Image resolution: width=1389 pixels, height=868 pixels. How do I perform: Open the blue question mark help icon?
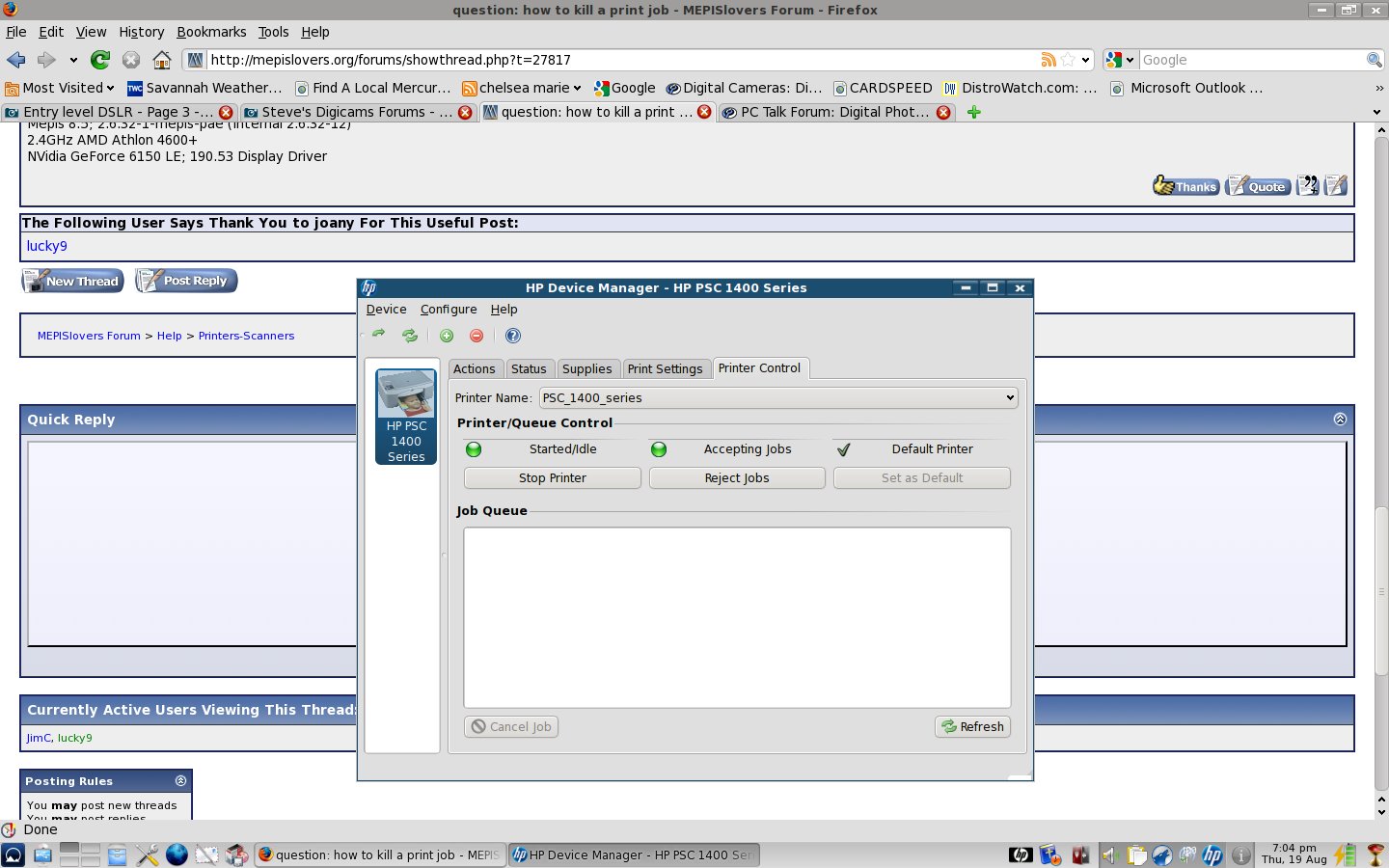click(x=513, y=336)
